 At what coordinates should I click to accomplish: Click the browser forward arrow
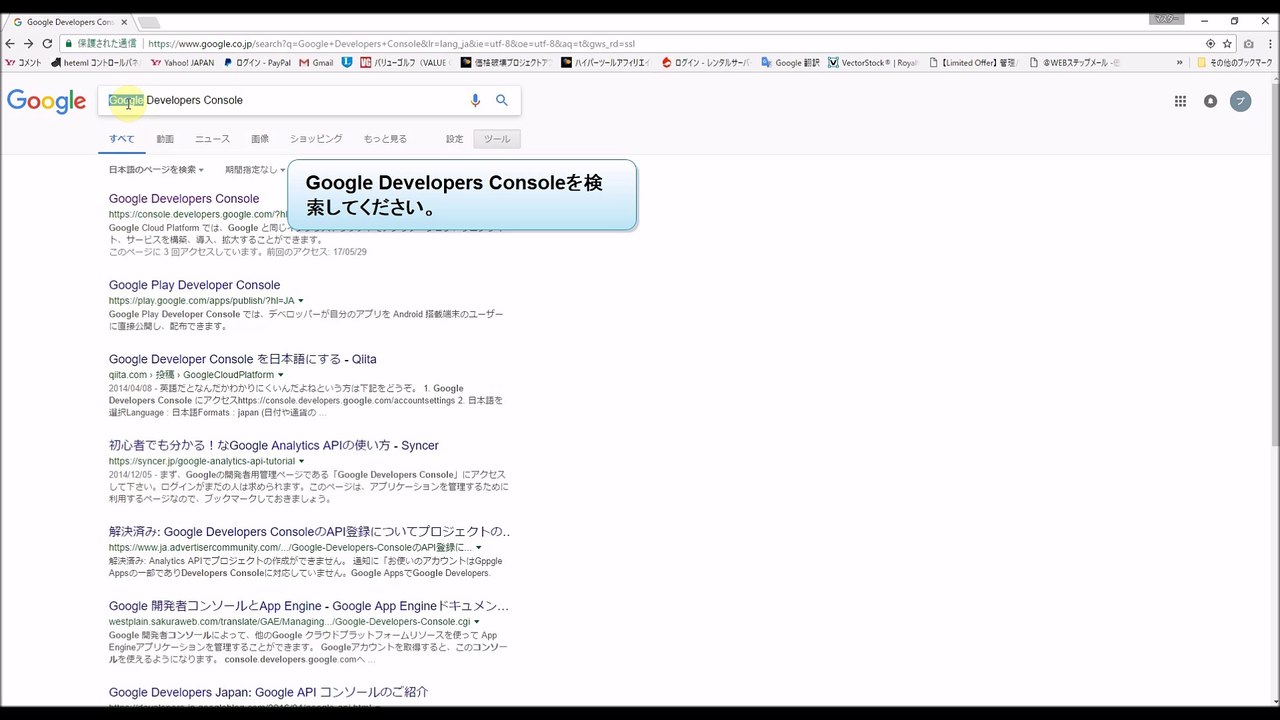click(29, 44)
